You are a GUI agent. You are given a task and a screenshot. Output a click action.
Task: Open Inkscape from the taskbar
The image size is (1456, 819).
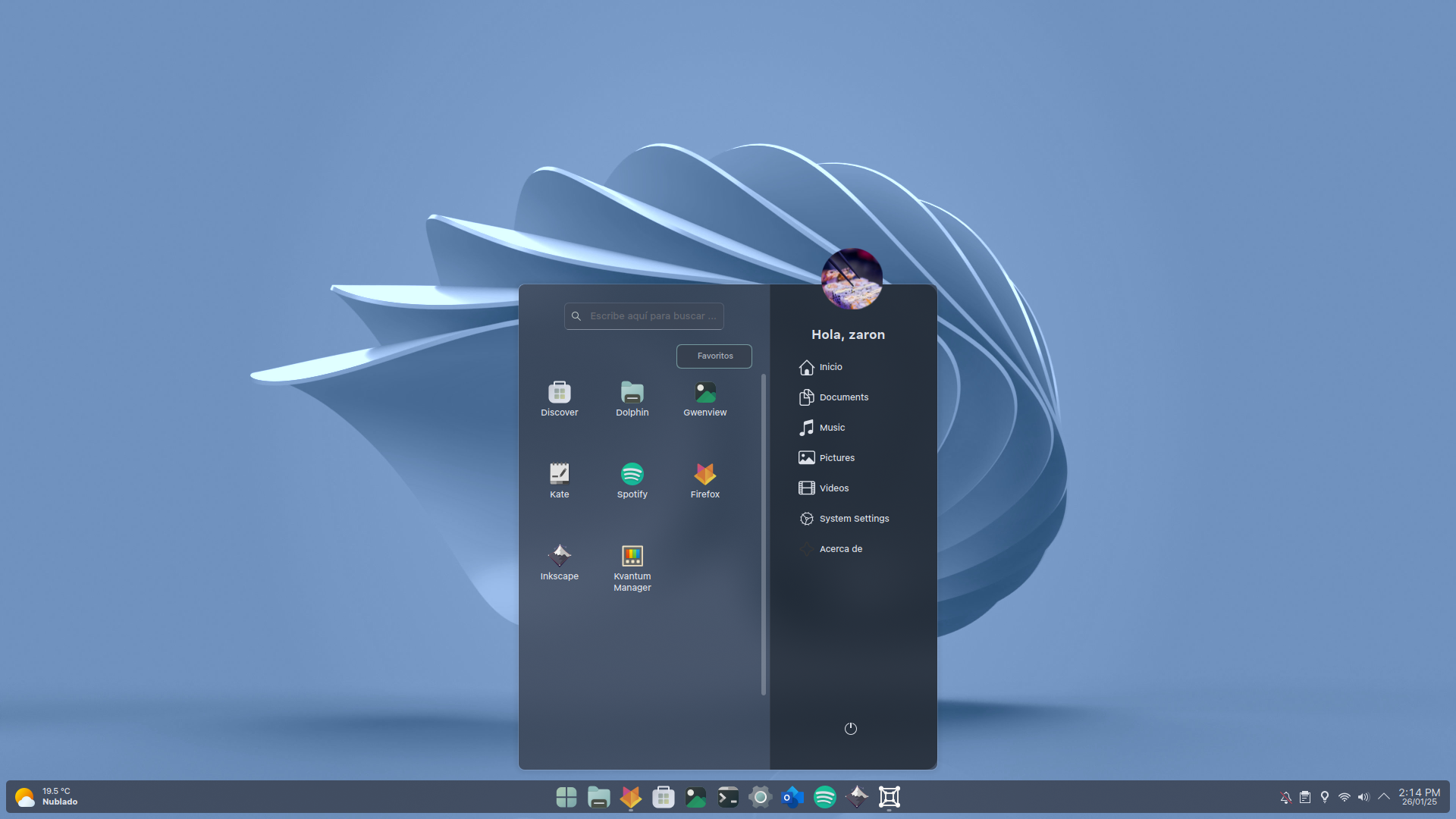coord(857,797)
